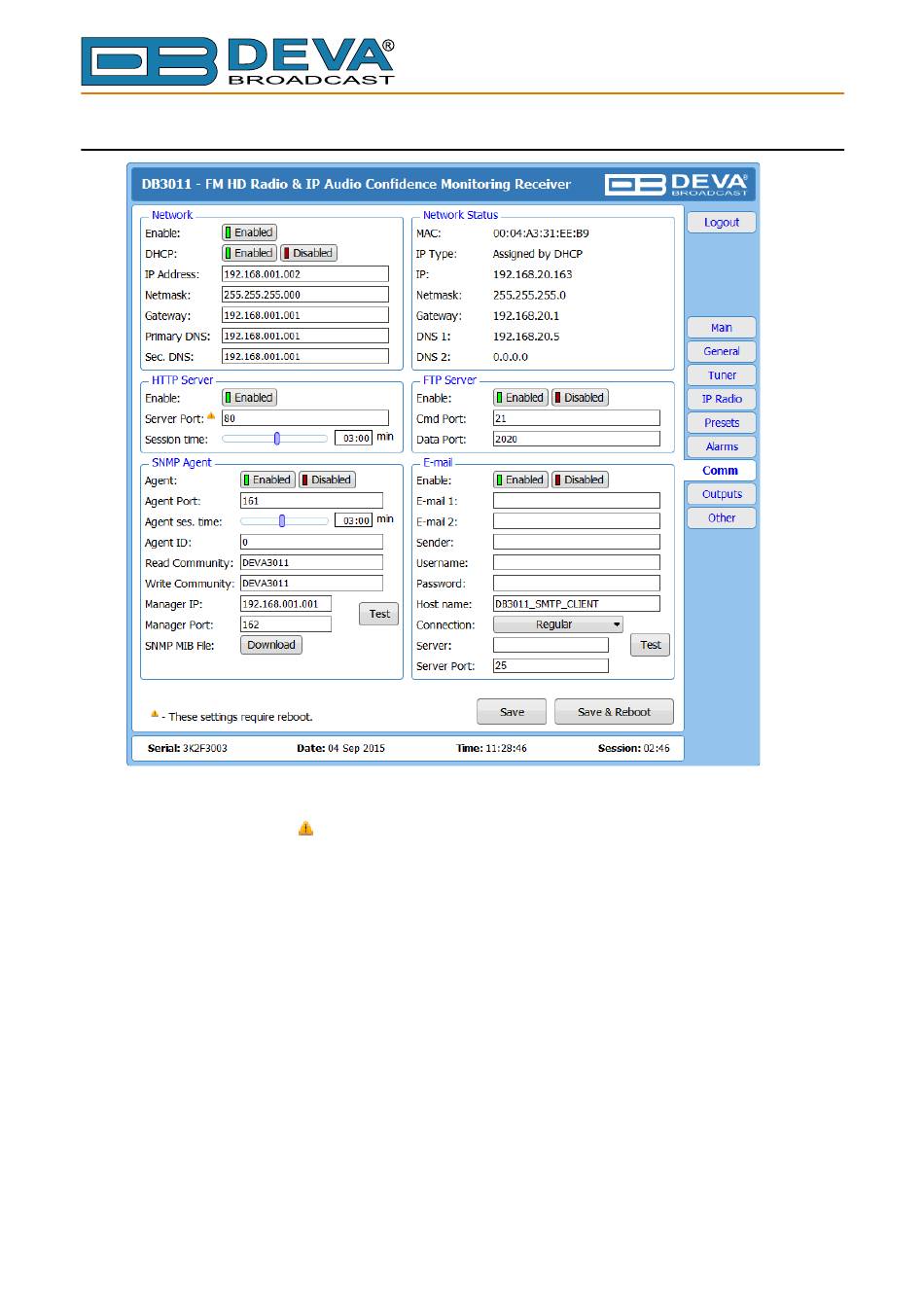Viewport: 924px width, 1316px height.
Task: Click the E-mail Server Port field
Action: click(551, 665)
